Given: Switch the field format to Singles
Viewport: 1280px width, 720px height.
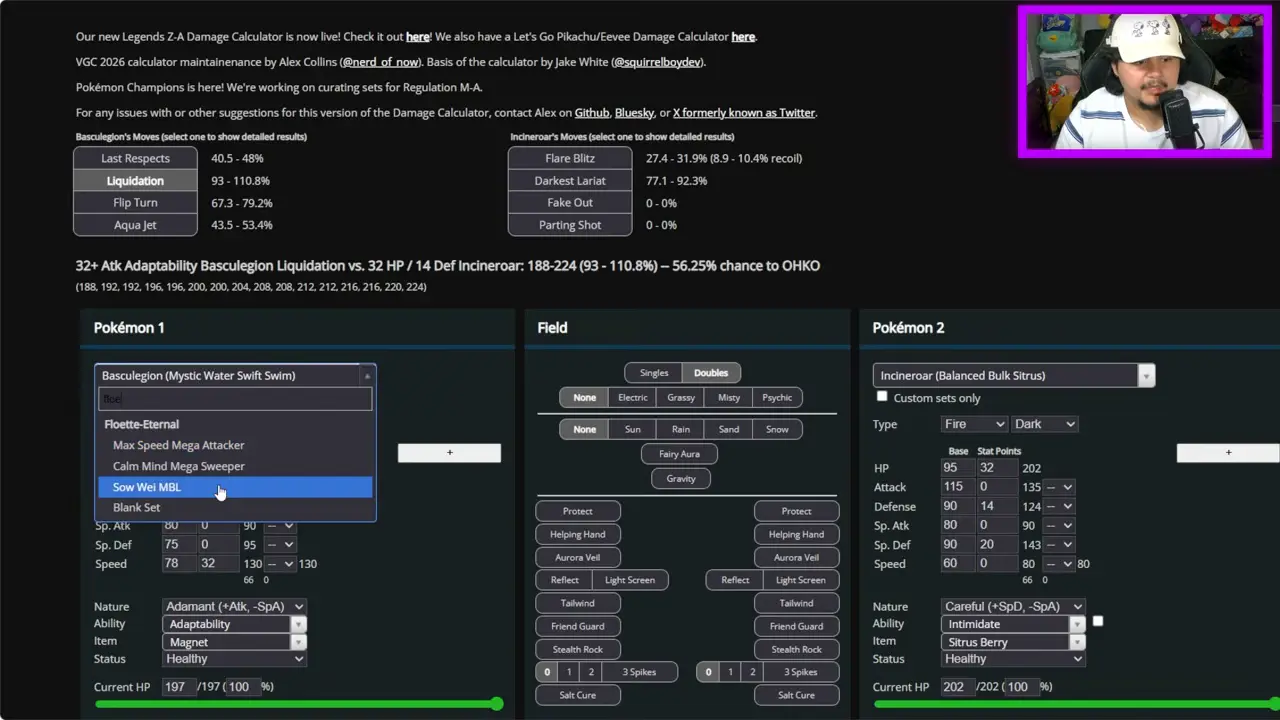Looking at the screenshot, I should (654, 373).
